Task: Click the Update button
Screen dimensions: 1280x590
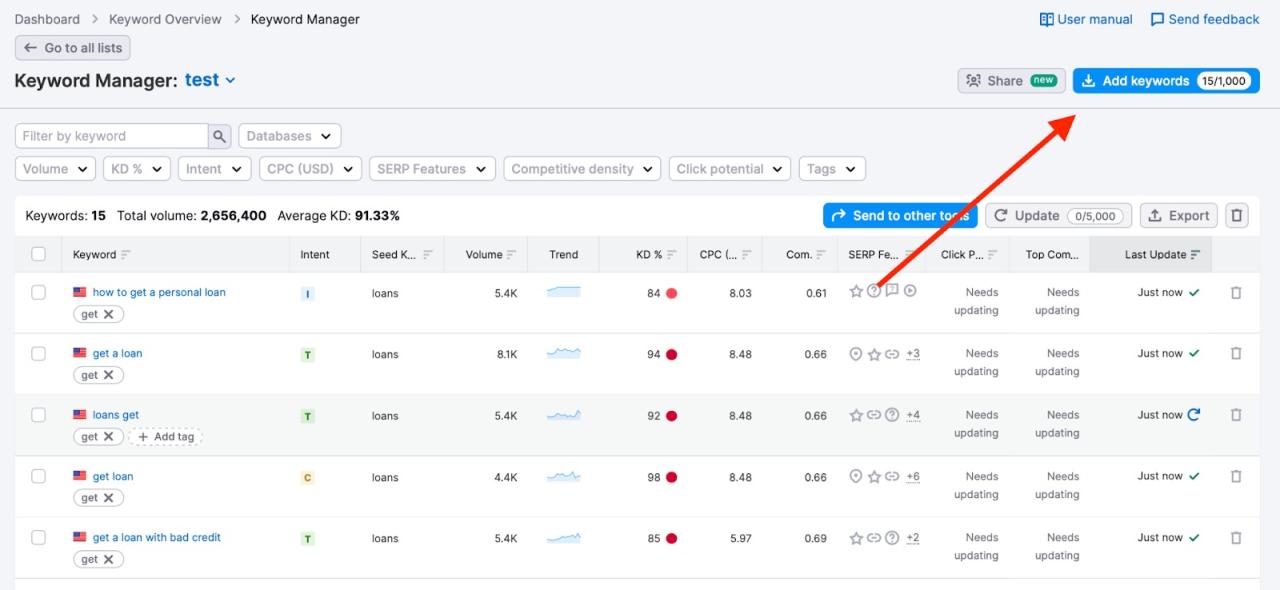Action: [x=1059, y=215]
